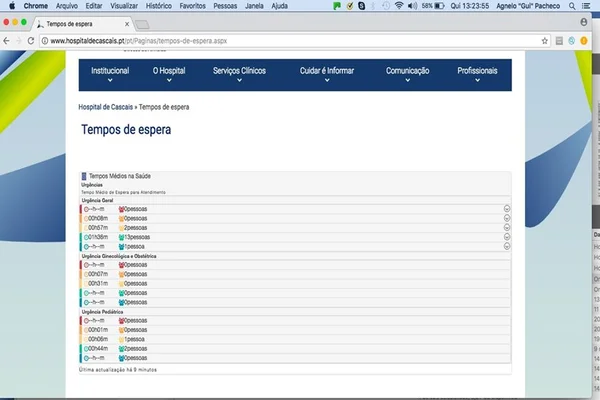Click Chrome's forward arrow
The width and height of the screenshot is (600, 400).
point(18,41)
